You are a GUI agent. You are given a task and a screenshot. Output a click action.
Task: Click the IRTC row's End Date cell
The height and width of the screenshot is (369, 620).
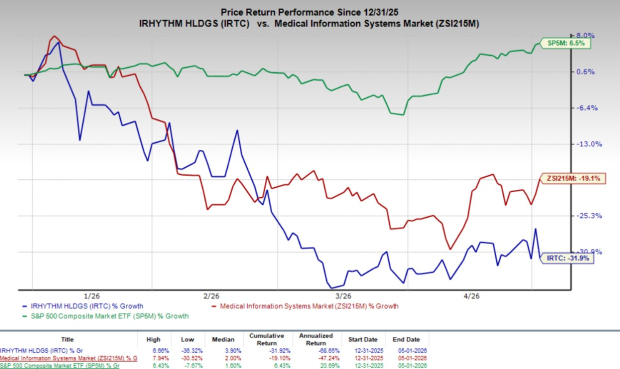412,351
